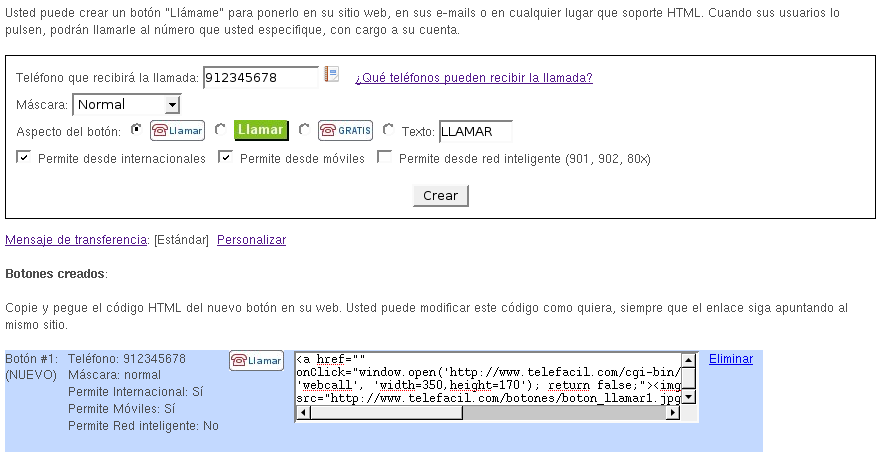Uncheck Permite desde móviles checkbox
This screenshot has width=883, height=458.
[225, 157]
